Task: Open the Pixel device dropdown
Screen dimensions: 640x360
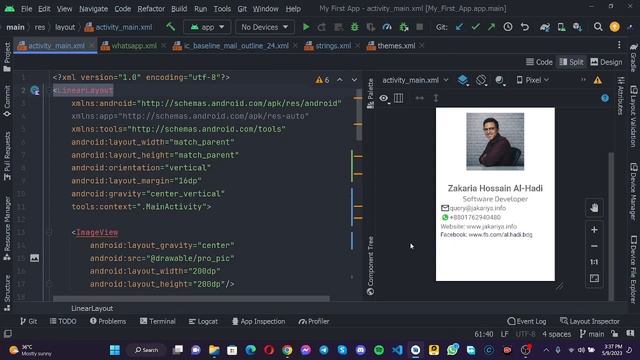Action: (x=533, y=80)
